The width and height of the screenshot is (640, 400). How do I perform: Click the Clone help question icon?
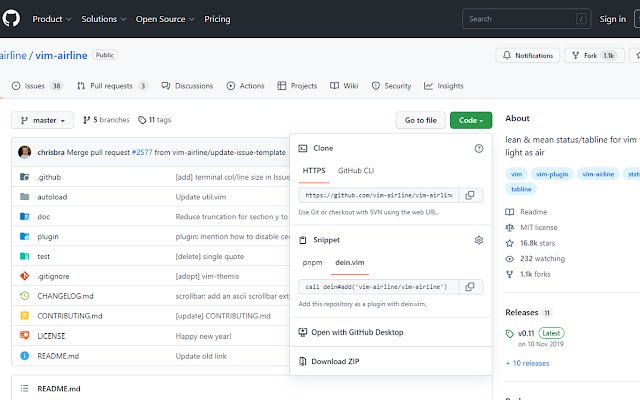coord(478,148)
